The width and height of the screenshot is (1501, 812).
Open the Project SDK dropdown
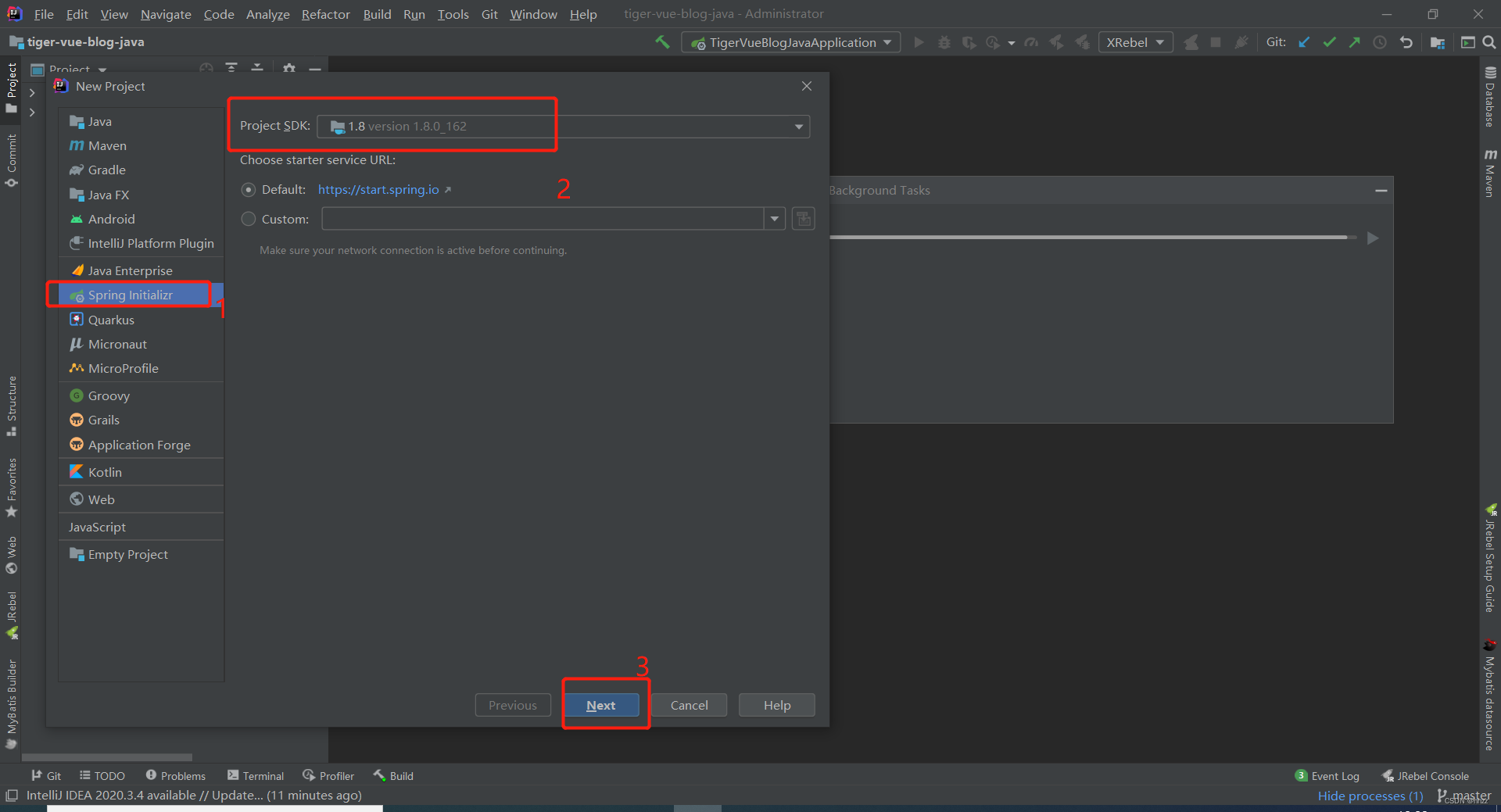(x=563, y=127)
